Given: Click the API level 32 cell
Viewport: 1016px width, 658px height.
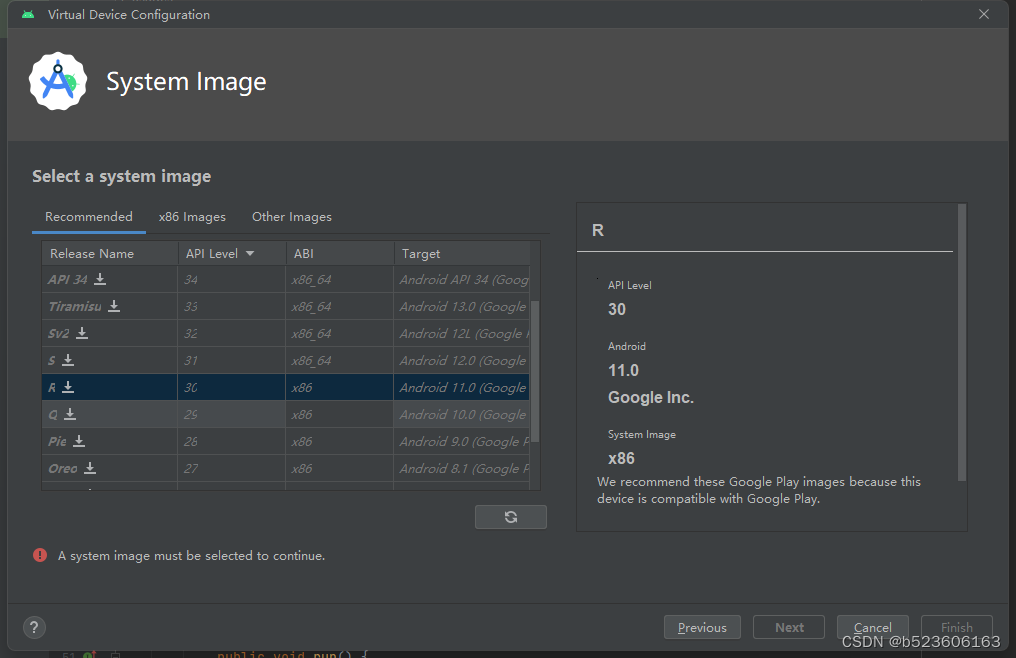Looking at the screenshot, I should 232,333.
